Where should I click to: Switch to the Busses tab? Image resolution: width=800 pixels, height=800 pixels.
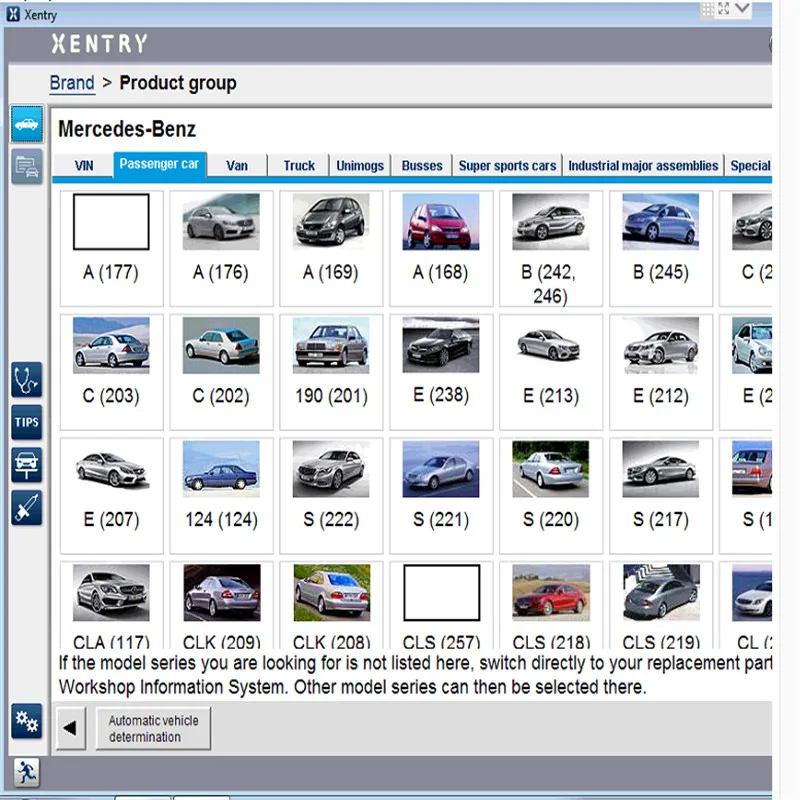coord(422,166)
